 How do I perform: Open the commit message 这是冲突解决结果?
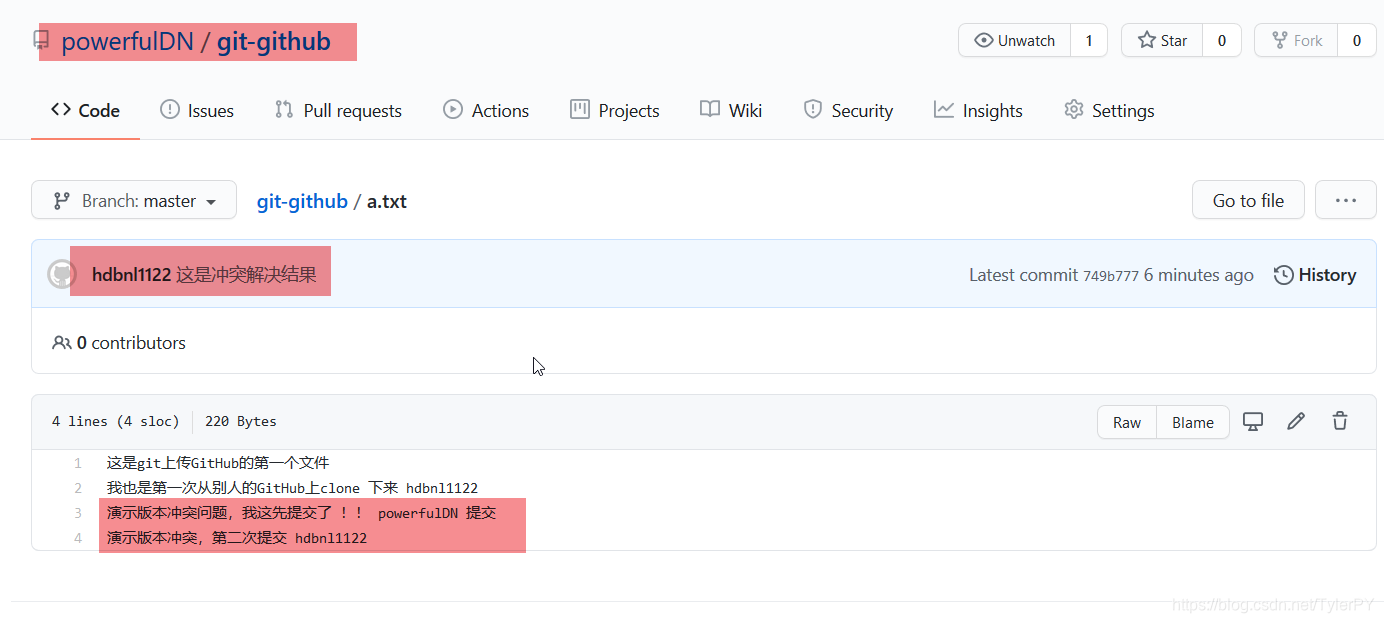(x=246, y=275)
